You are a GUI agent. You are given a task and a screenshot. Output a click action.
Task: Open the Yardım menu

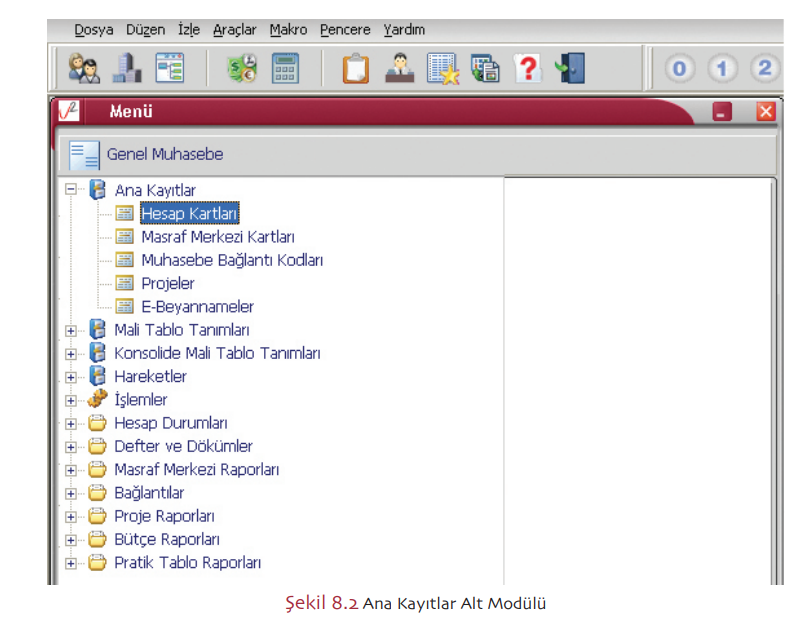point(405,30)
